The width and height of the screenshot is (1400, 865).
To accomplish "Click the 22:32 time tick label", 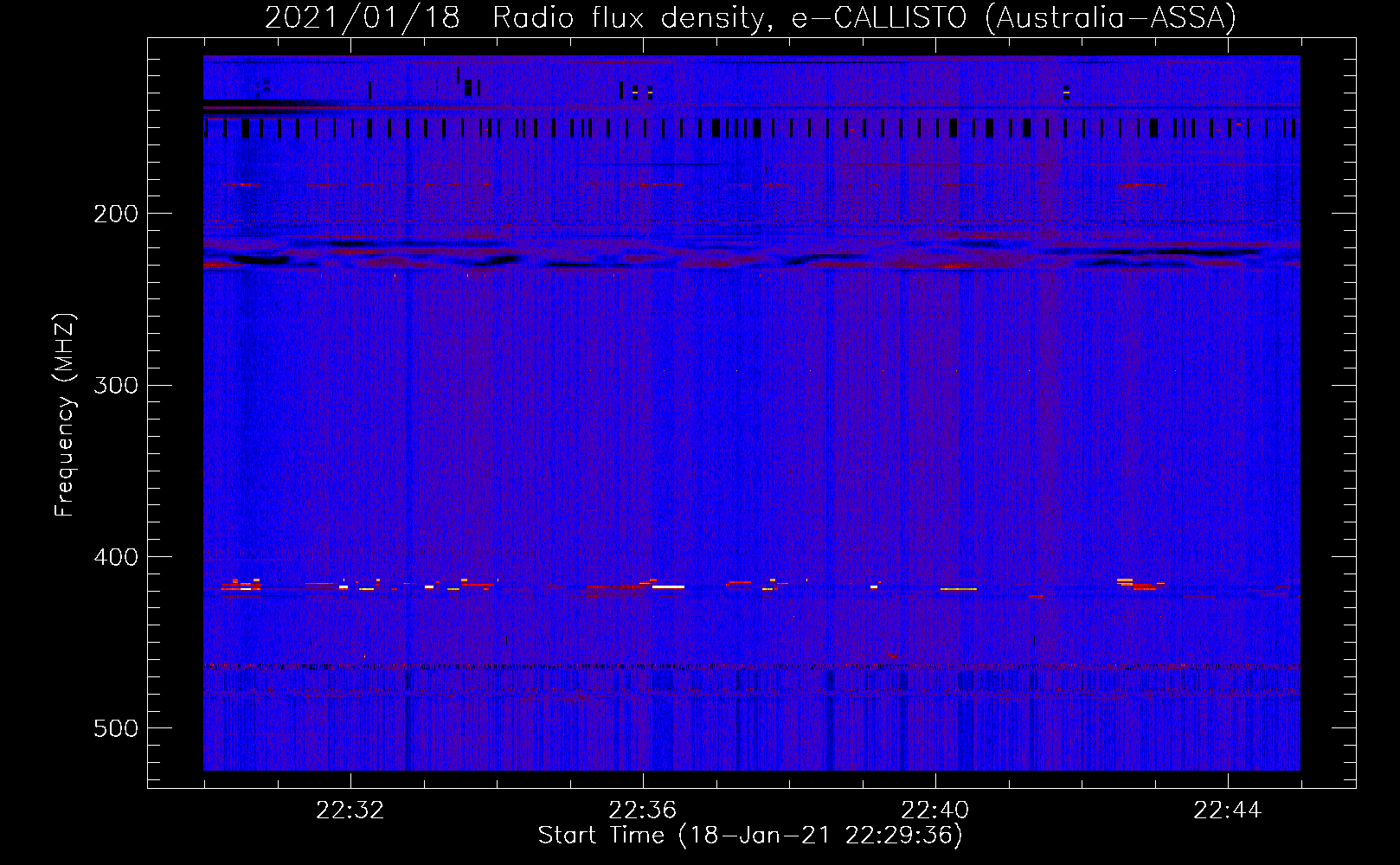I will coord(350,811).
